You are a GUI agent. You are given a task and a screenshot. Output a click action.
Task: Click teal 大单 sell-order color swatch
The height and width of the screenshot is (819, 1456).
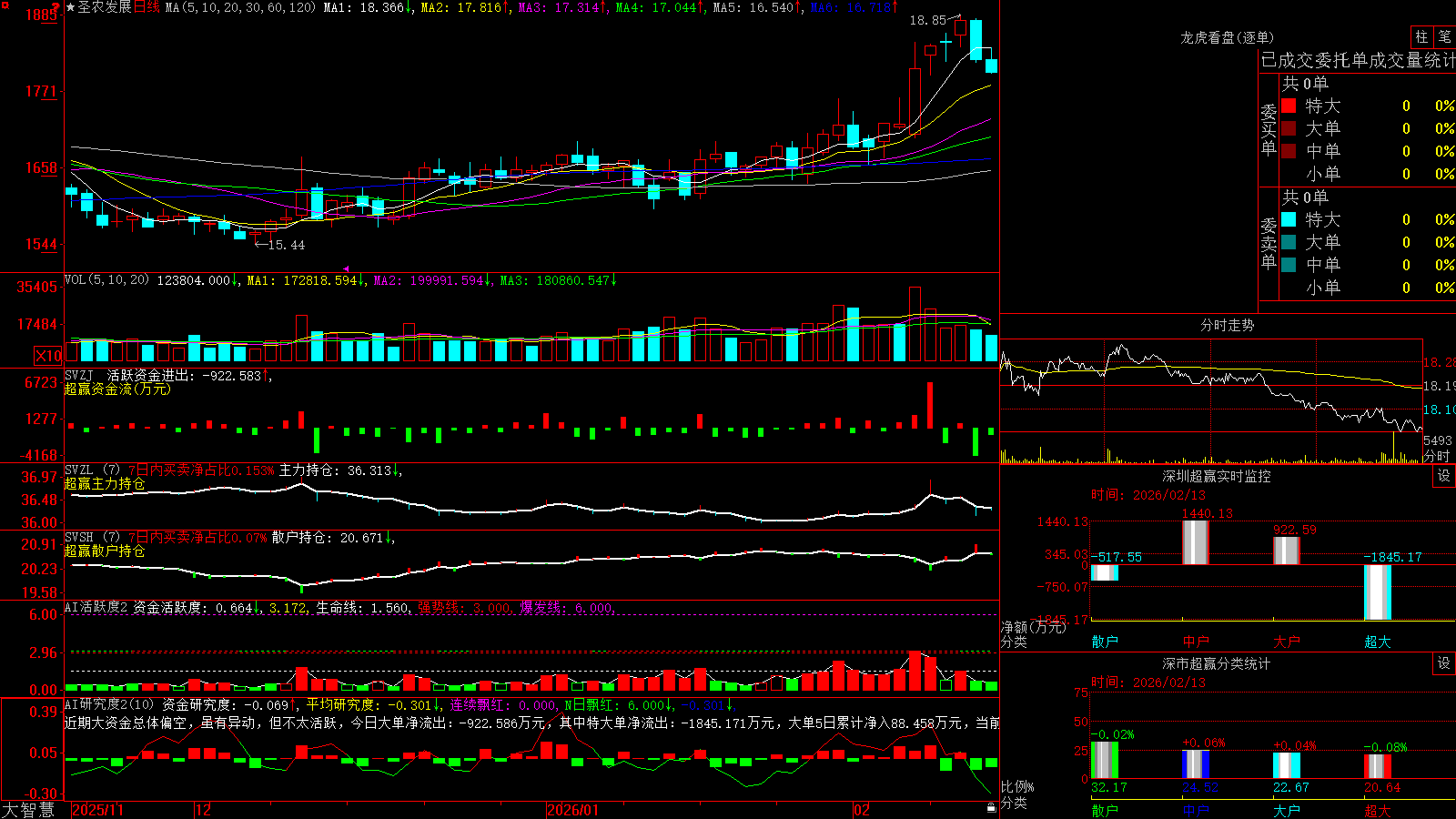[1289, 242]
